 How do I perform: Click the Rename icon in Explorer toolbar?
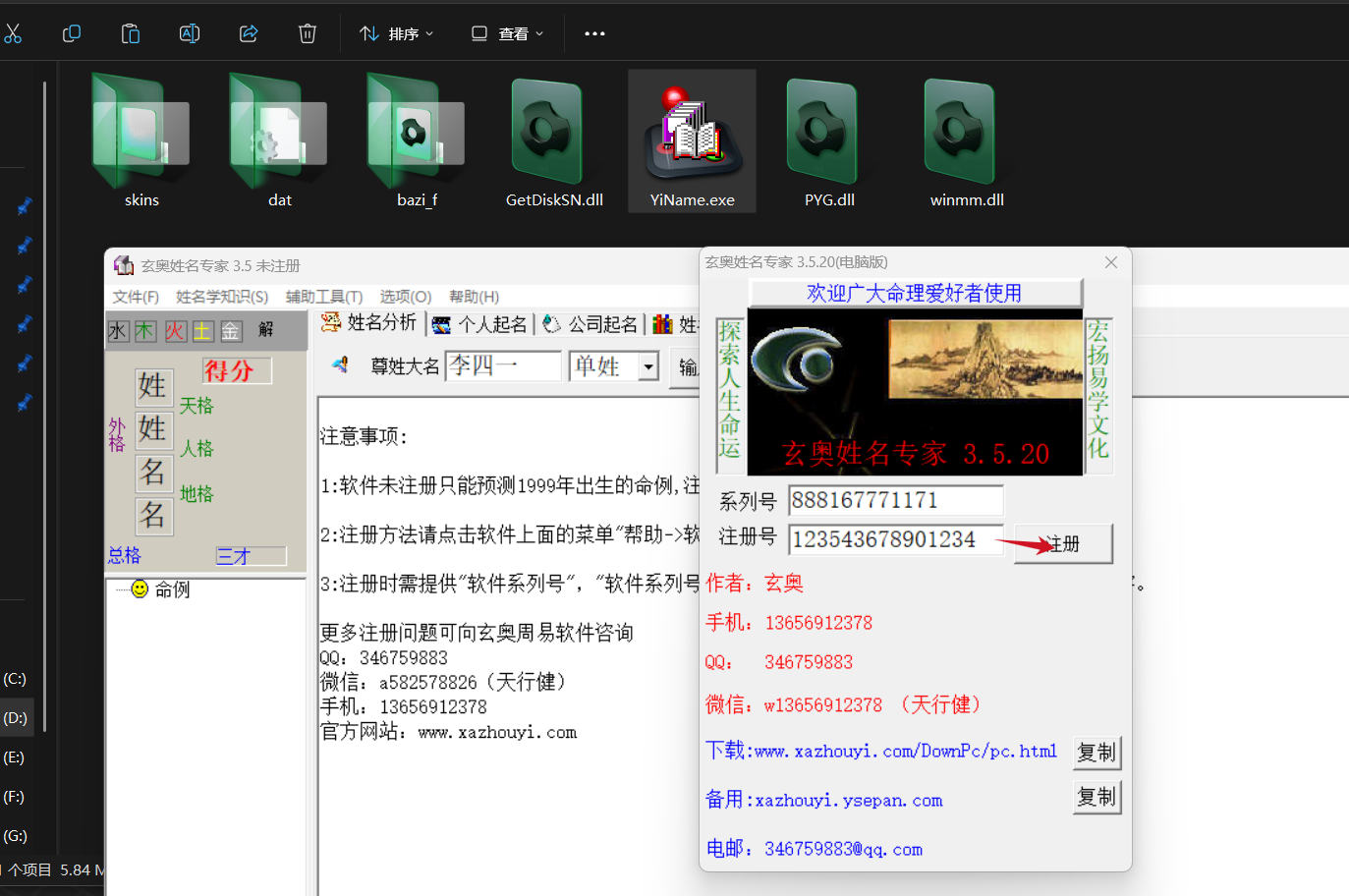pos(190,33)
